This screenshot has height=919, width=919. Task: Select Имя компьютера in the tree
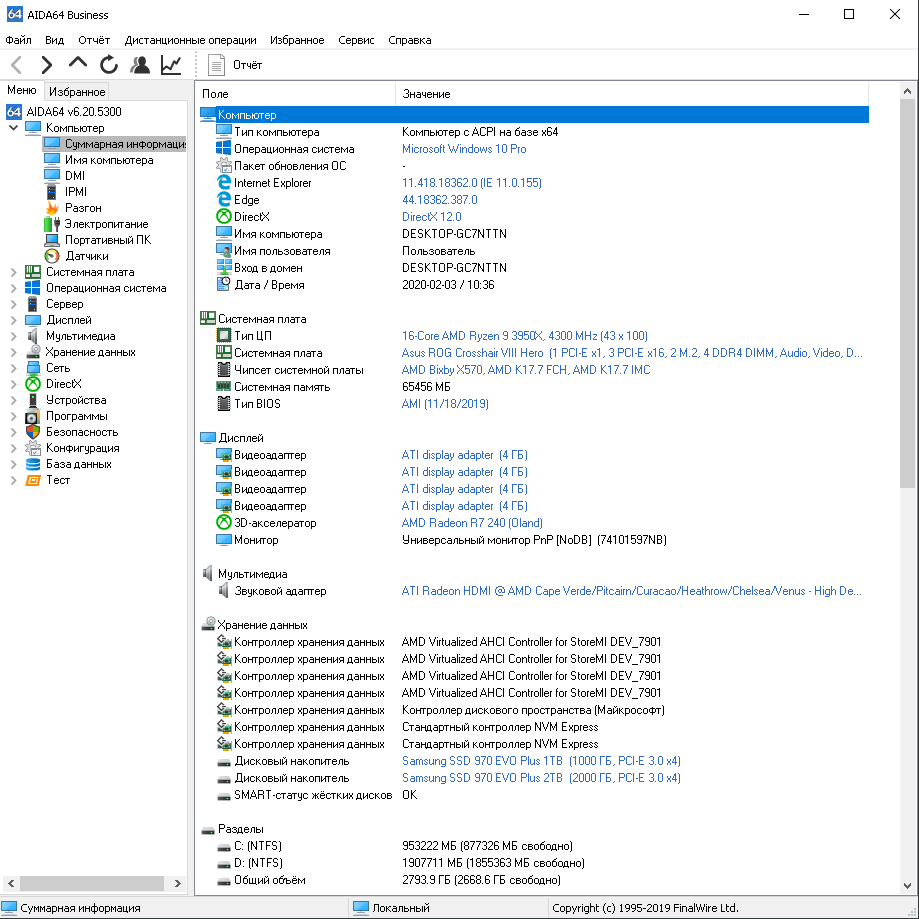[109, 159]
